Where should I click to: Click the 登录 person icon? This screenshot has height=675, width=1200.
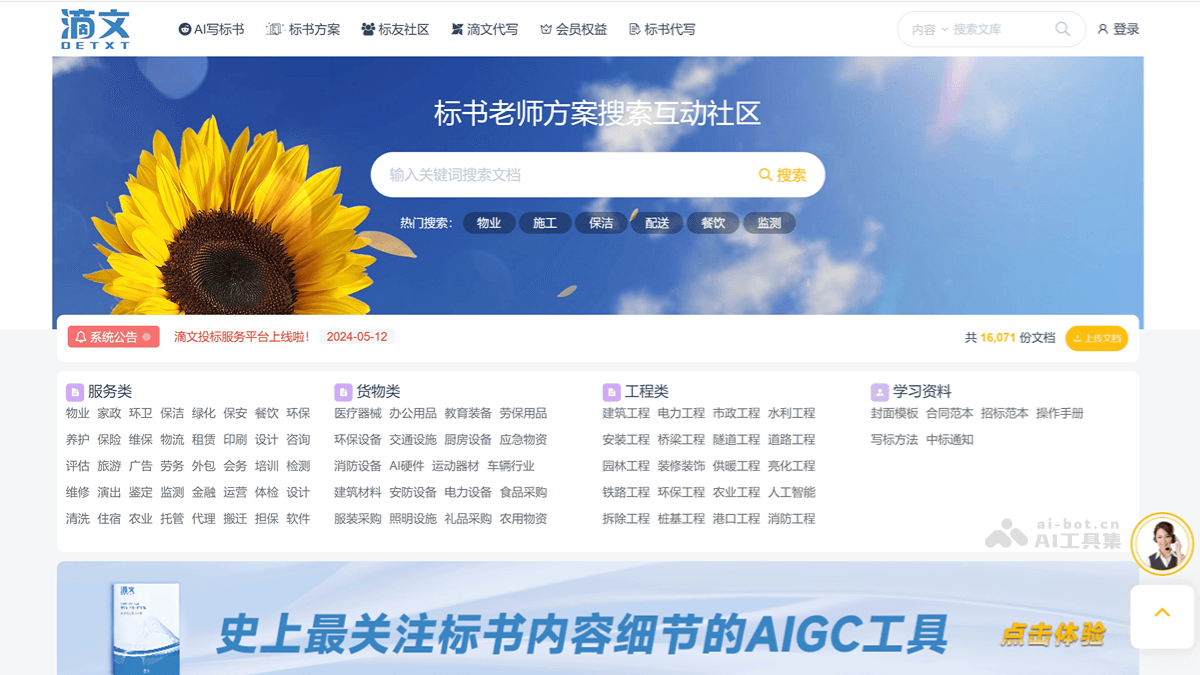pos(1102,29)
